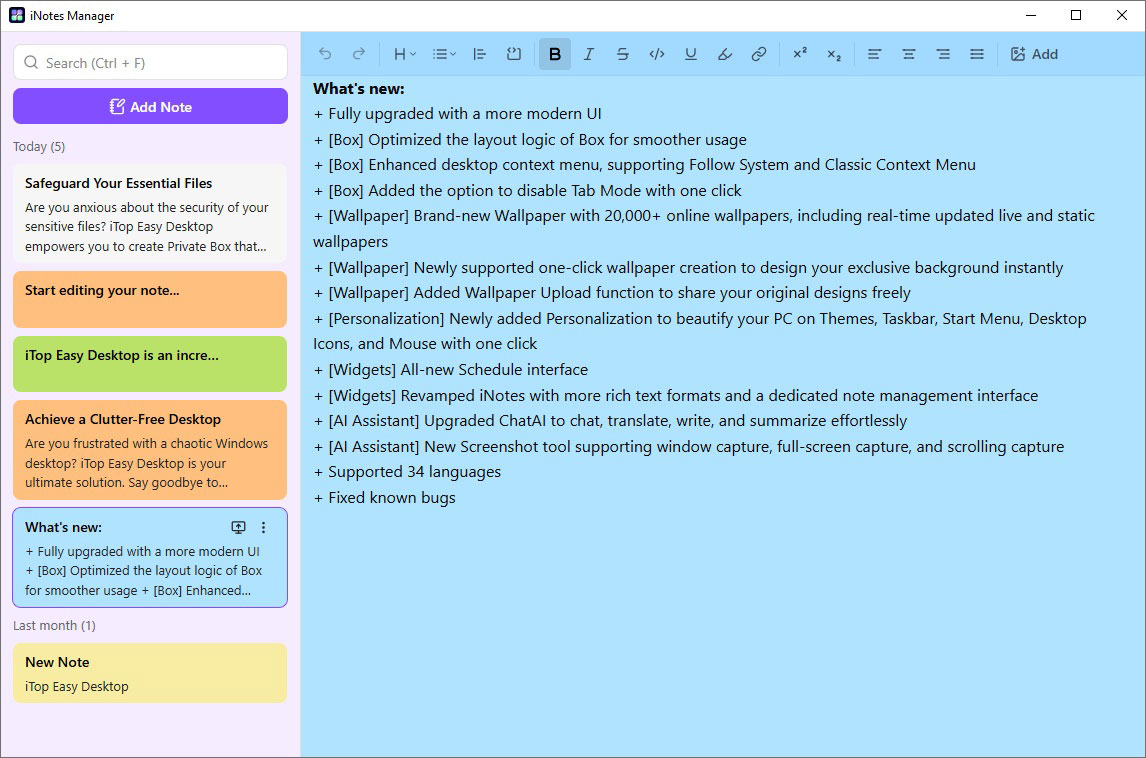Select the Safeguard Your Essential Files note
Viewport: 1146px width, 758px height.
149,213
